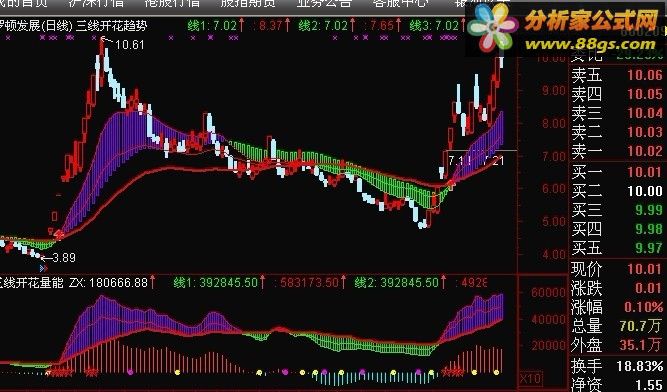Click the 现价 10.01 current price row
Screen dimensions: 667x392
point(617,269)
